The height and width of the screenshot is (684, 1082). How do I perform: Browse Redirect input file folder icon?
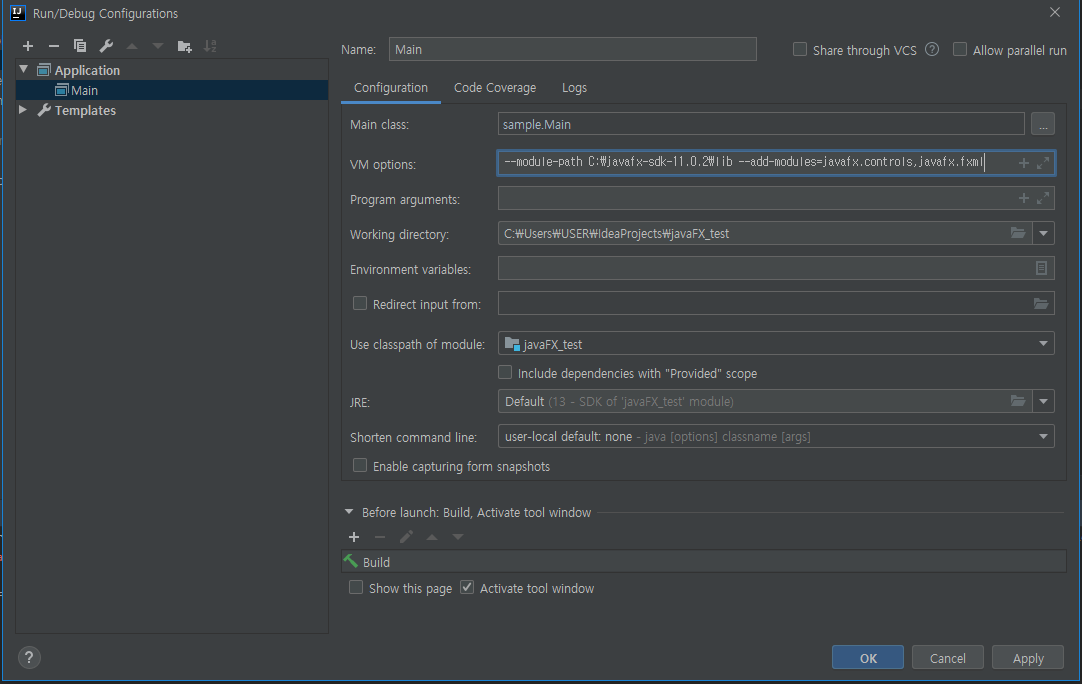click(x=1041, y=304)
